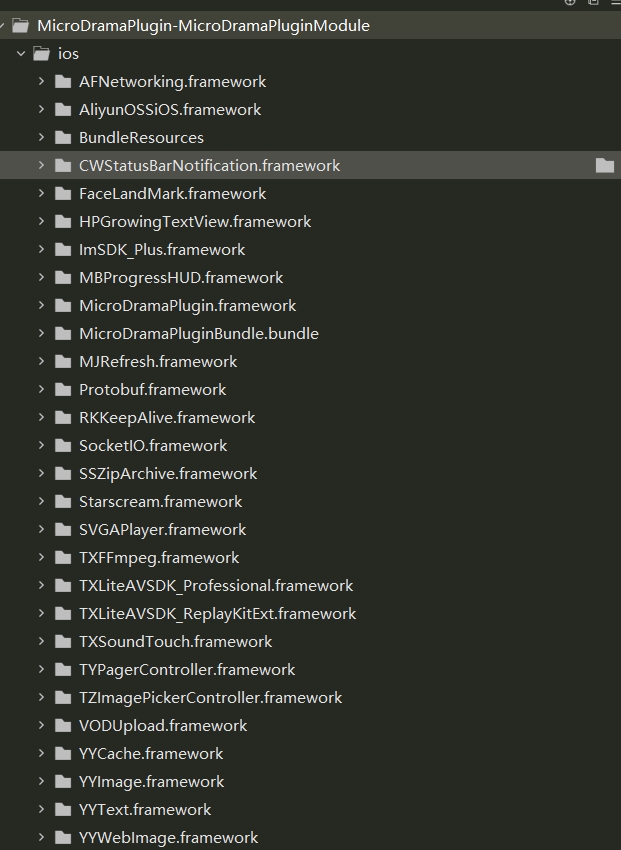Click the folder icon beside SVGAPlayer.framework

tap(63, 530)
